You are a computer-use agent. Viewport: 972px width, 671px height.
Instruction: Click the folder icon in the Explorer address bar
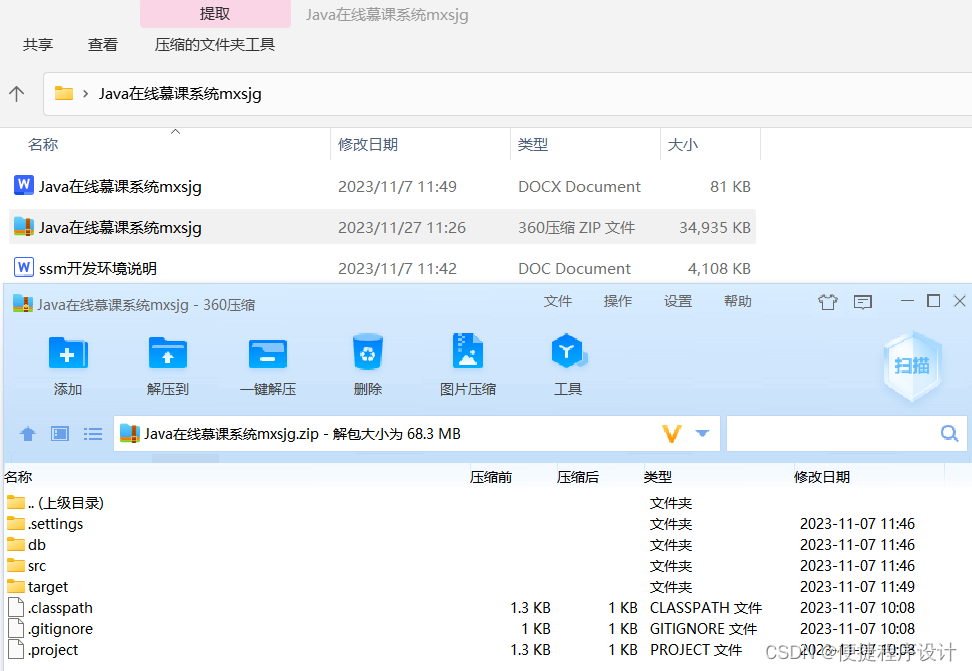tap(64, 93)
